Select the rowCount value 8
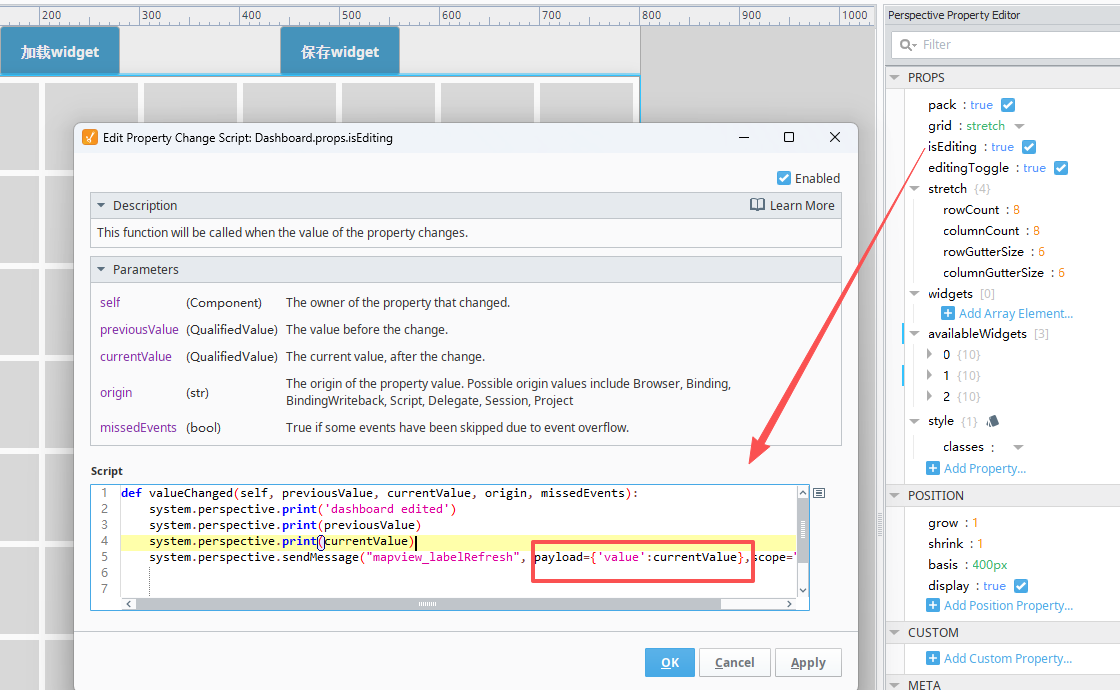Image resolution: width=1120 pixels, height=690 pixels. tap(1016, 210)
